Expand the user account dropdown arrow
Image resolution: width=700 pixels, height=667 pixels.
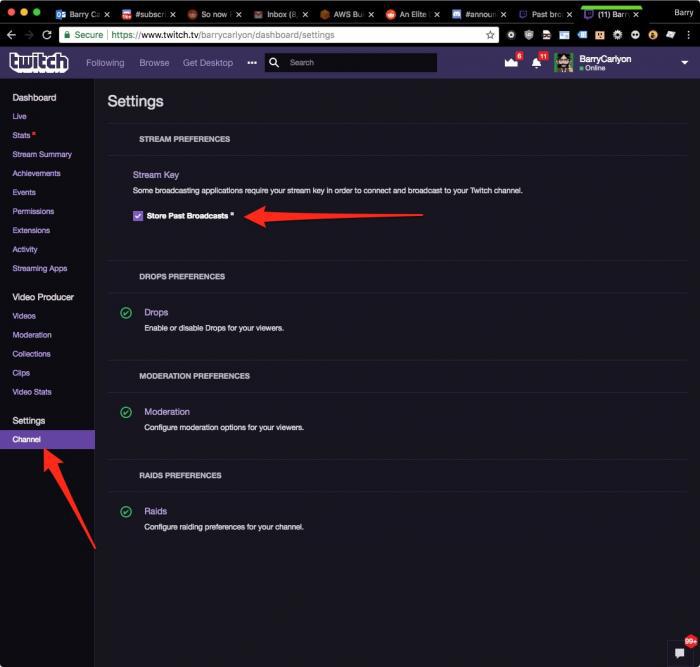point(684,63)
